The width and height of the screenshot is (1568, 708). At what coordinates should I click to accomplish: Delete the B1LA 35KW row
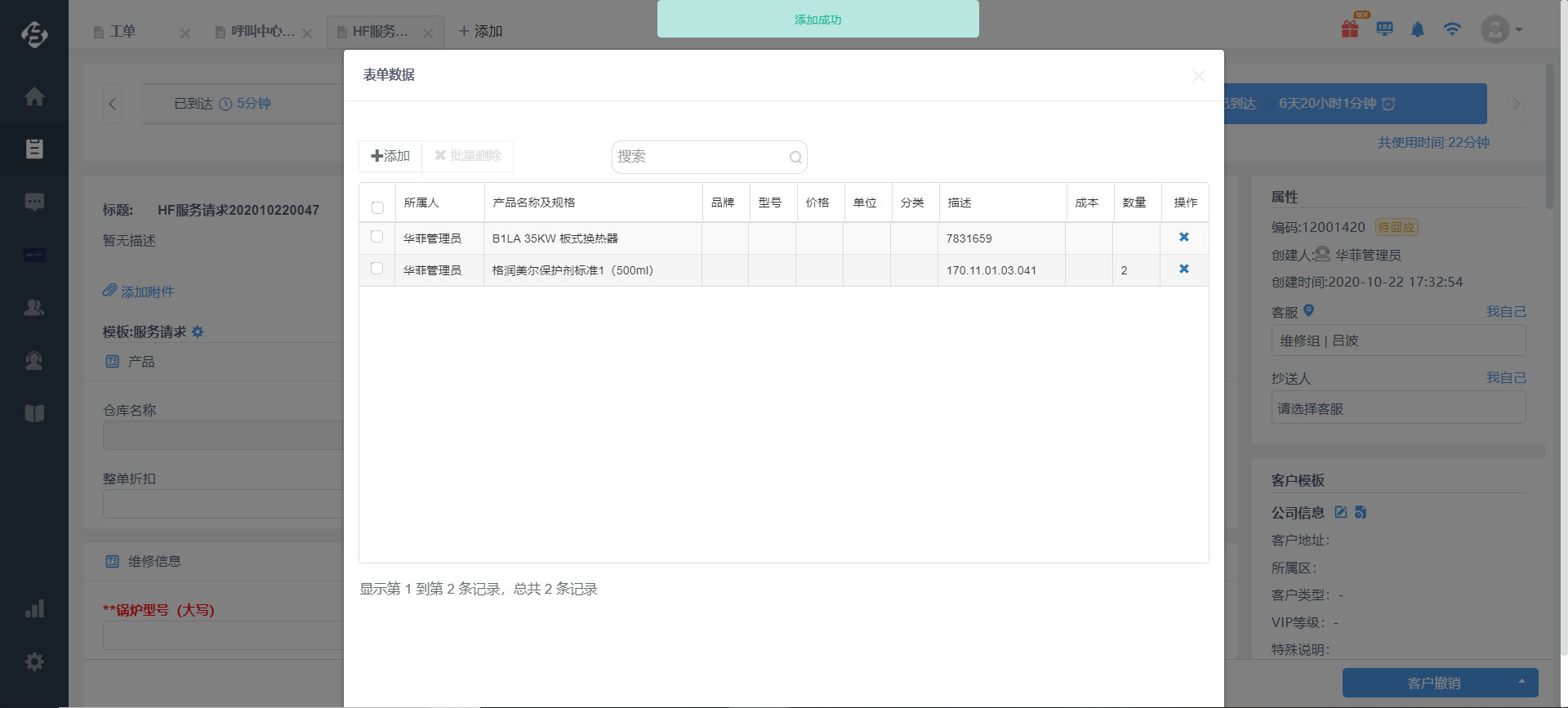pos(1183,238)
